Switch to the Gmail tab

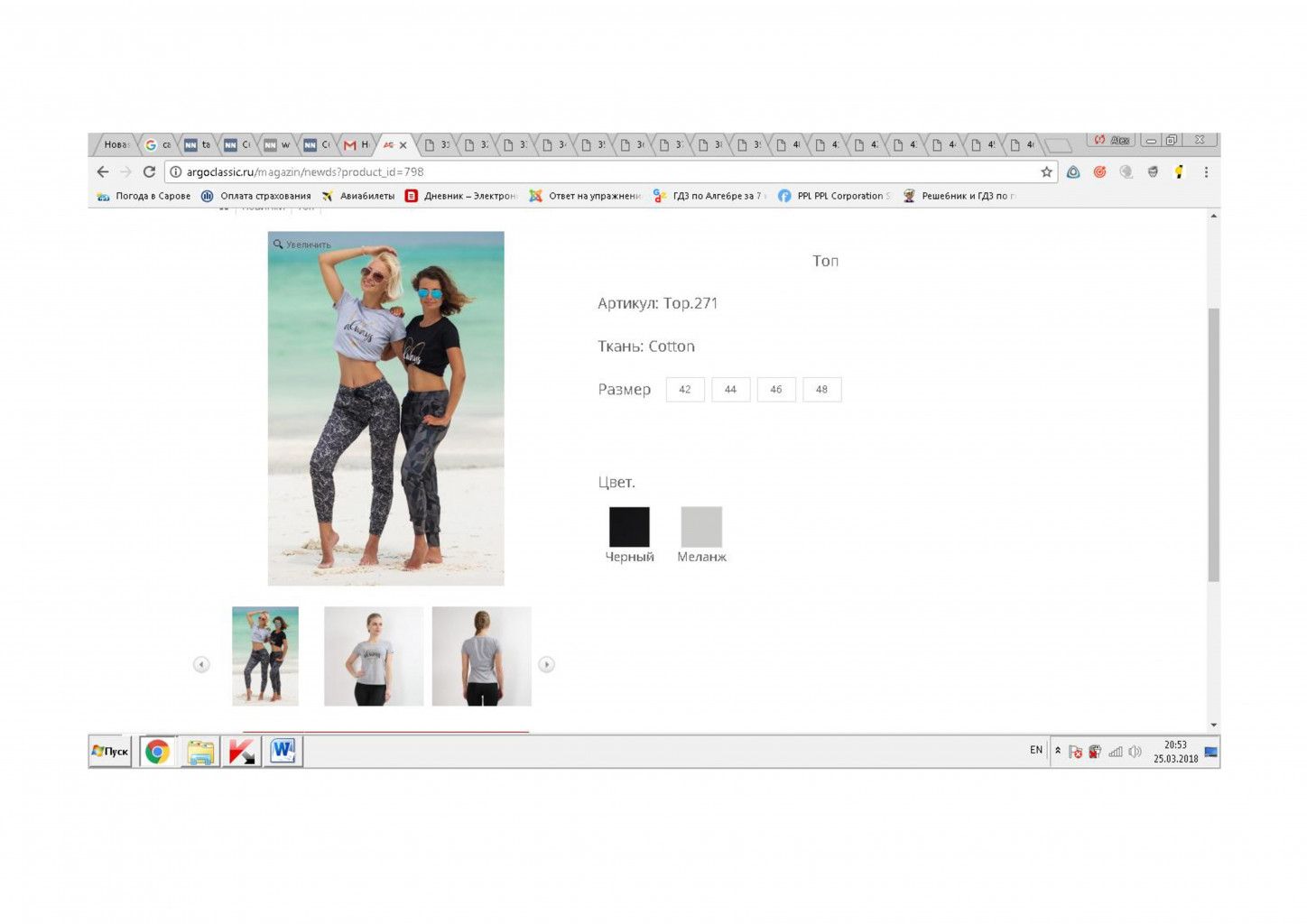pyautogui.click(x=357, y=144)
